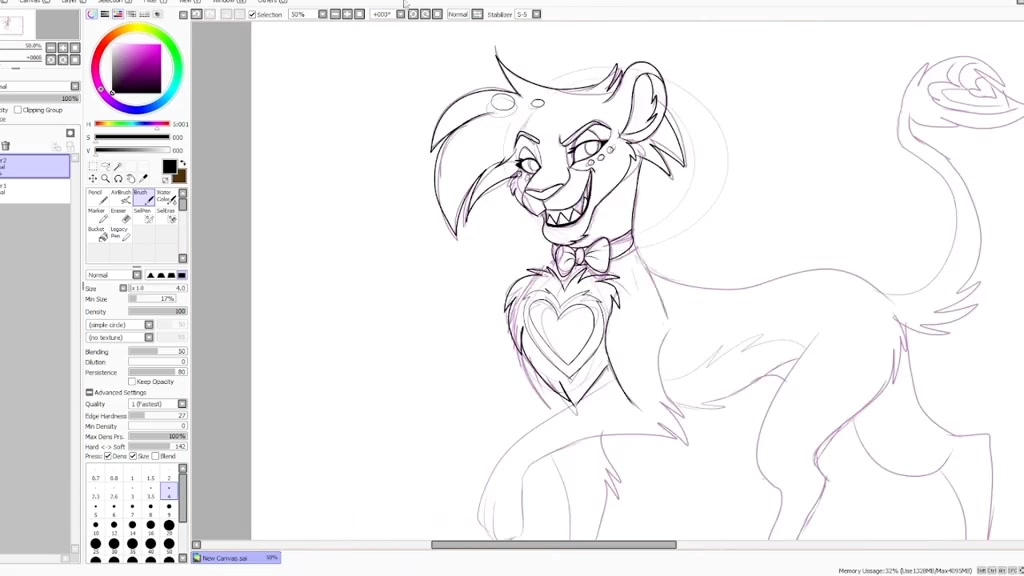This screenshot has height=576, width=1024.
Task: Pick the rectangular selection tool
Action: tap(93, 167)
